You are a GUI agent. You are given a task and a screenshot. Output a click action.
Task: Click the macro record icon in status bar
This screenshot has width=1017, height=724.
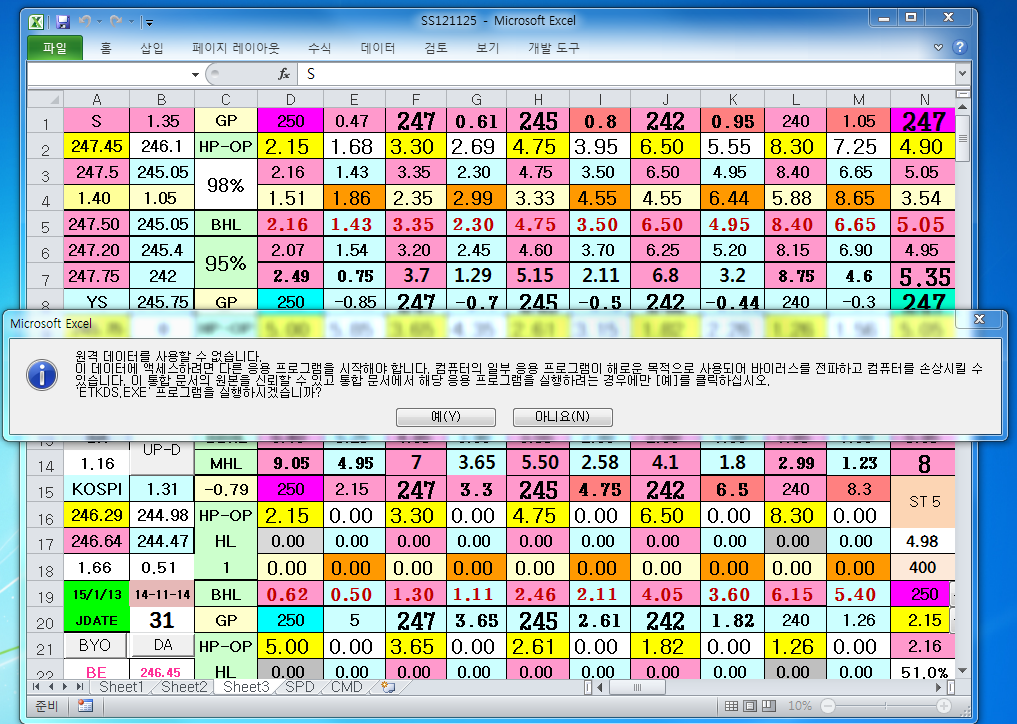(x=85, y=706)
